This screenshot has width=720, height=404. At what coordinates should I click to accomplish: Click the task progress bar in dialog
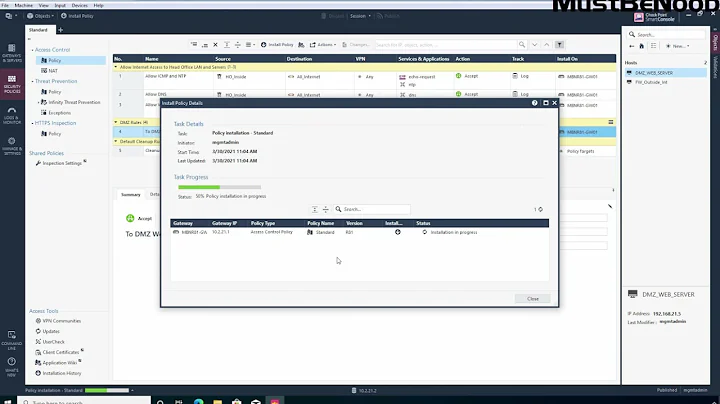point(219,187)
